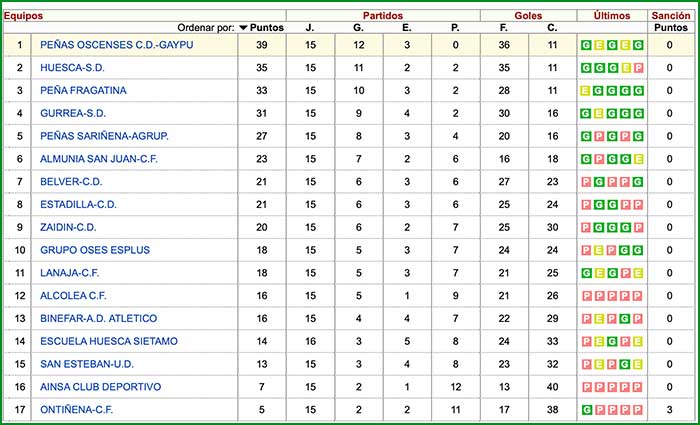Open the Estadilla-C.D. team link

point(79,205)
